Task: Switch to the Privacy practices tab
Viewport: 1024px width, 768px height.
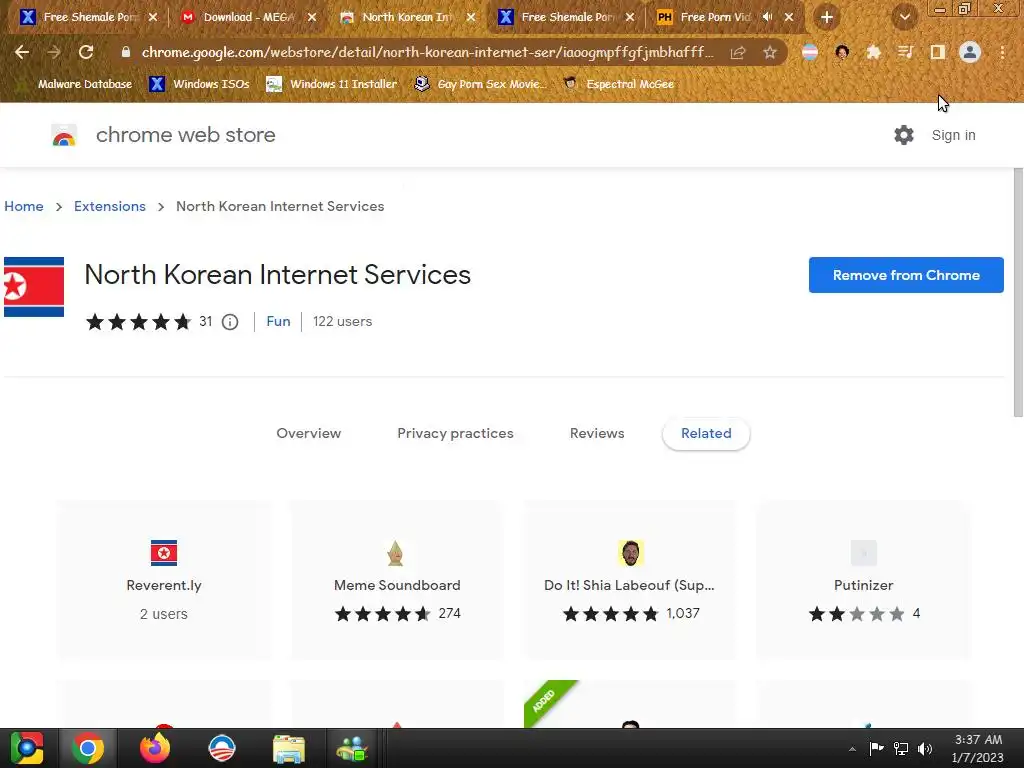Action: tap(455, 434)
